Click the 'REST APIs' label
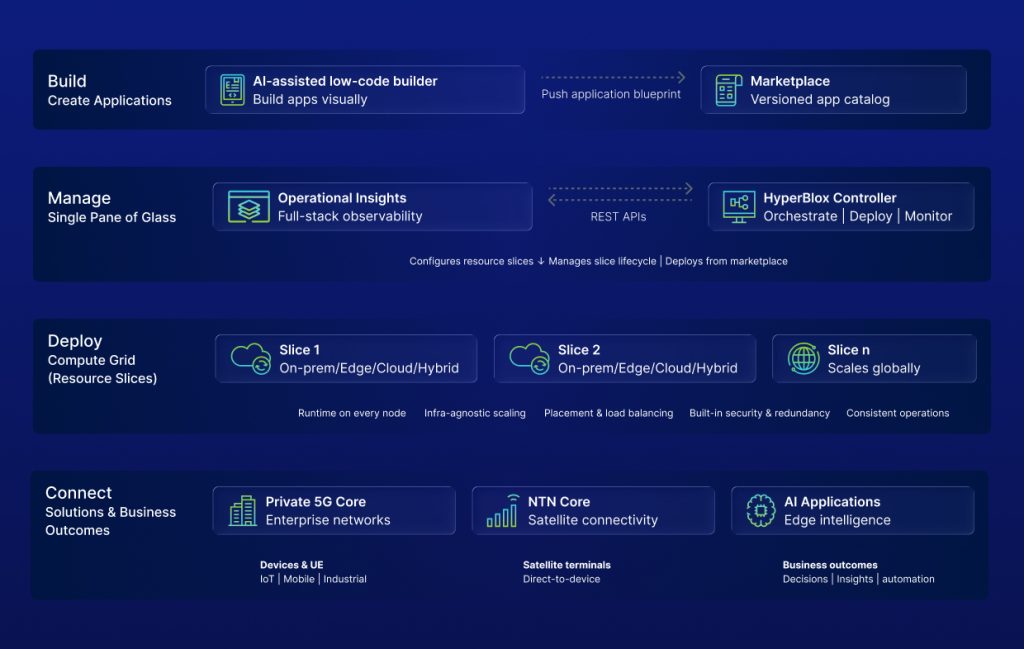Image resolution: width=1024 pixels, height=649 pixels. pyautogui.click(x=618, y=217)
